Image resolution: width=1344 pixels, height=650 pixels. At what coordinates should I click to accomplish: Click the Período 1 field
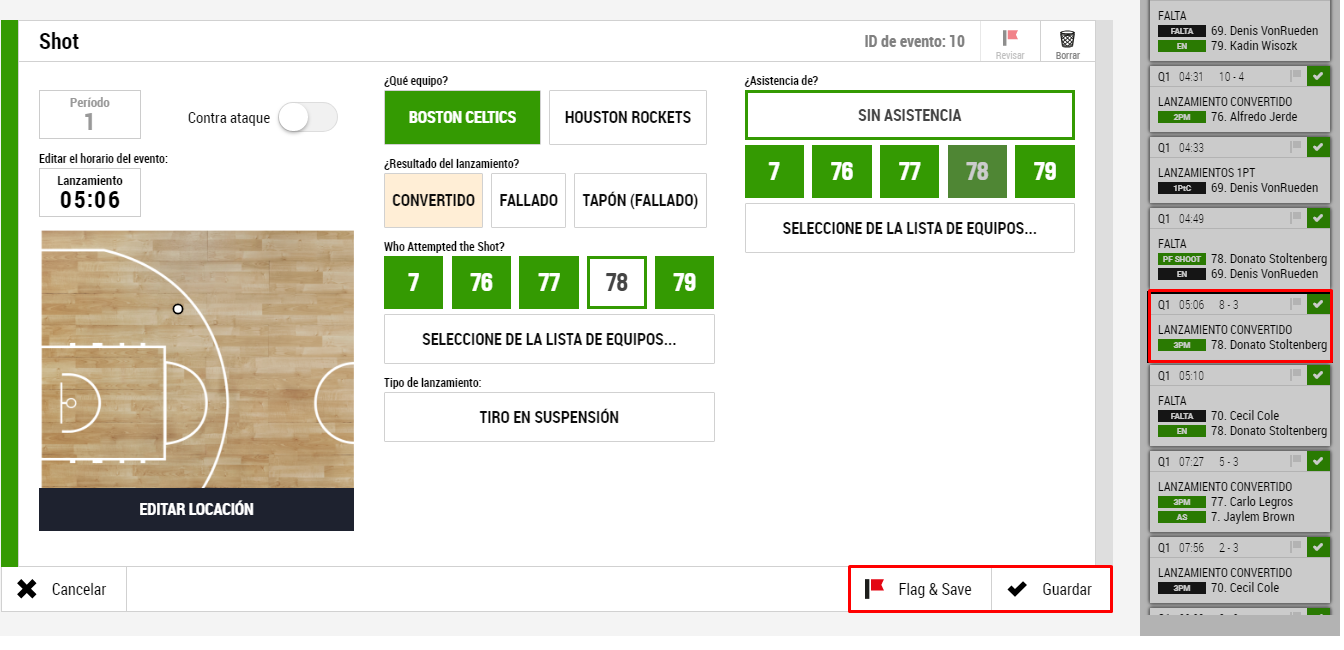(x=90, y=114)
